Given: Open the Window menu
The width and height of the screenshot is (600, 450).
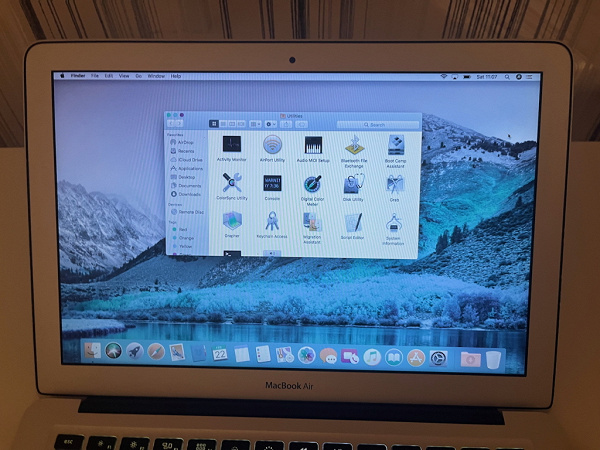Looking at the screenshot, I should click(156, 76).
